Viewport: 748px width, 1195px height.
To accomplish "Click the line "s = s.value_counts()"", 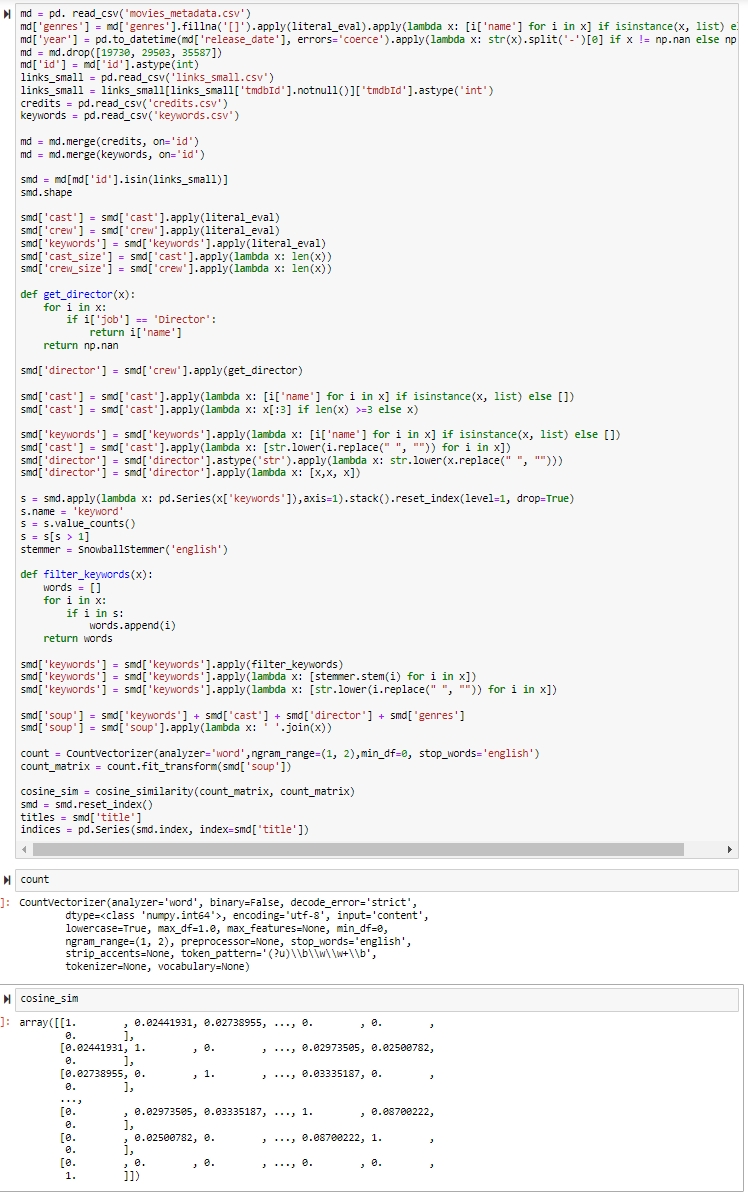I will [78, 524].
